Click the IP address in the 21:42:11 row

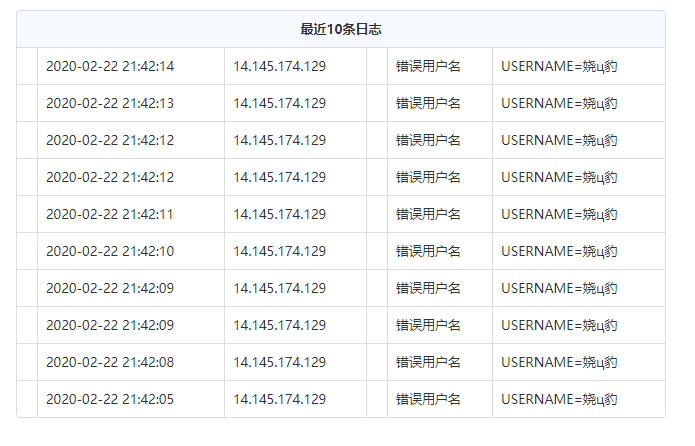279,214
